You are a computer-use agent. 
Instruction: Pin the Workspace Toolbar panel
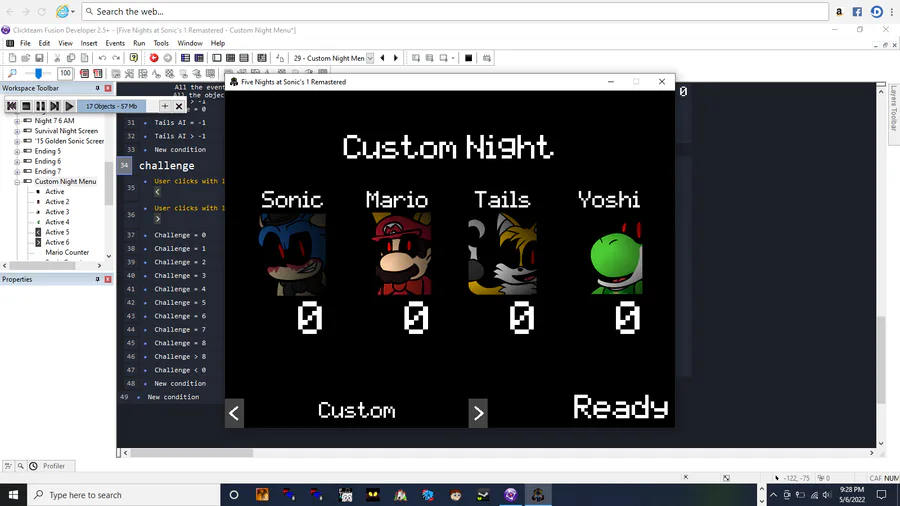pos(98,88)
